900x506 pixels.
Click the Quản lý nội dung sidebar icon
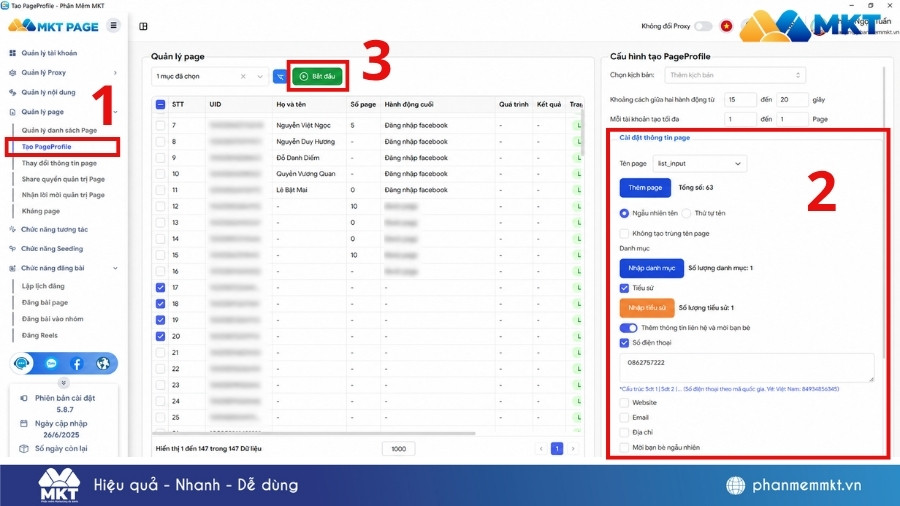(x=13, y=92)
